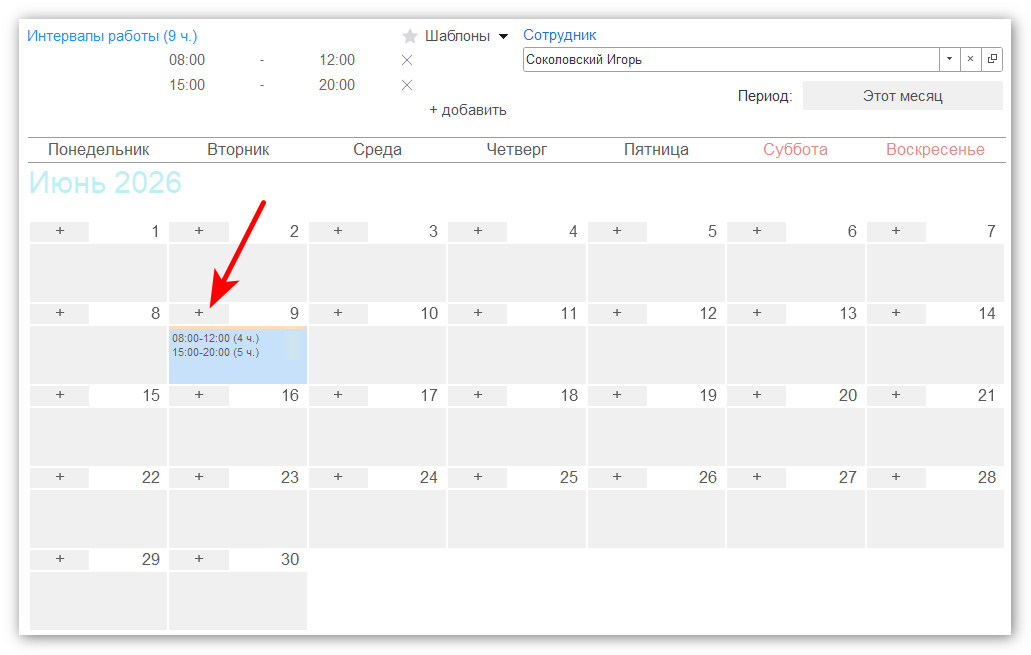Image resolution: width=1031 pixels, height=655 pixels.
Task: Add interval with plus on June 5
Action: (x=617, y=231)
